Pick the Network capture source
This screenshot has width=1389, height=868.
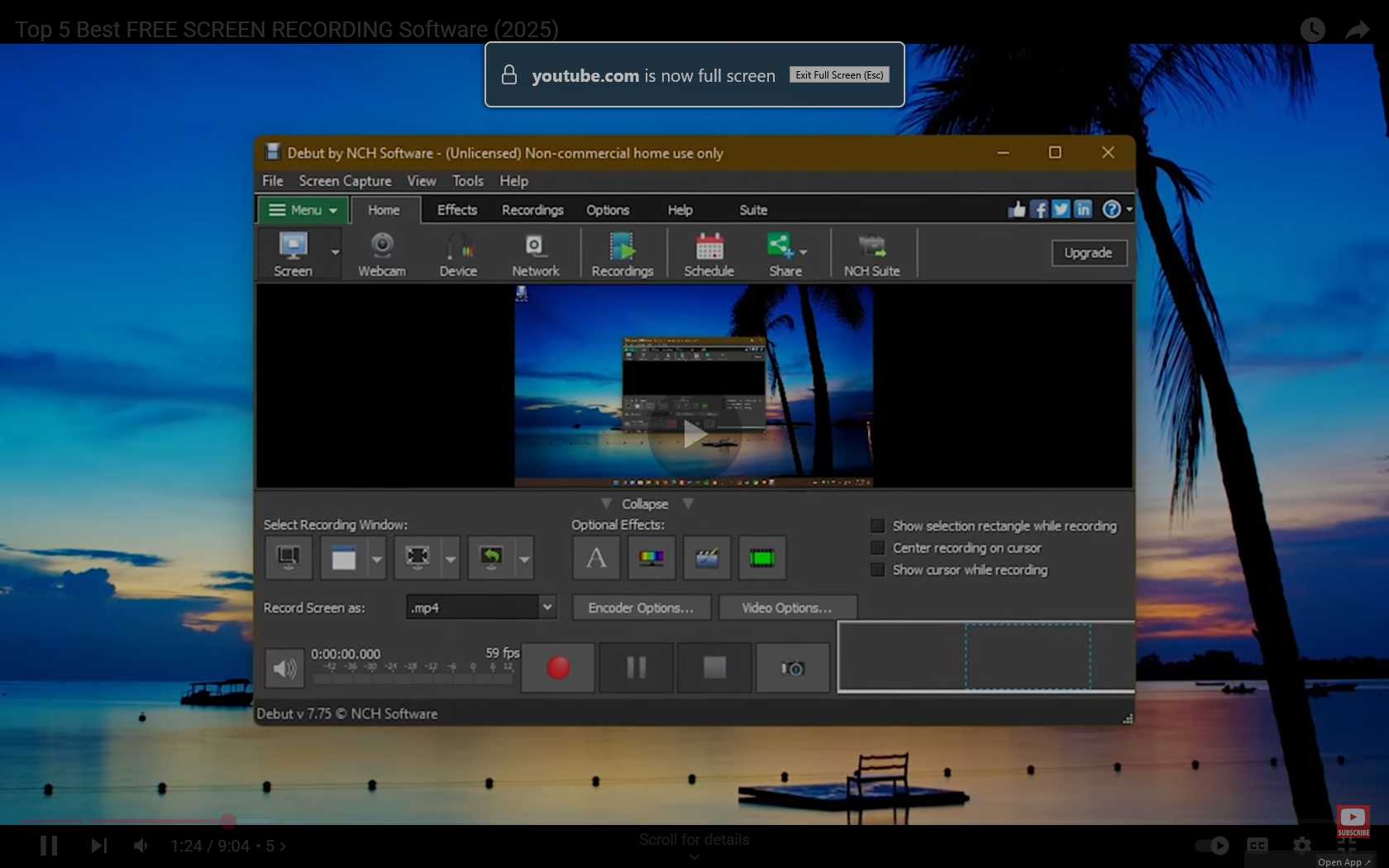535,254
